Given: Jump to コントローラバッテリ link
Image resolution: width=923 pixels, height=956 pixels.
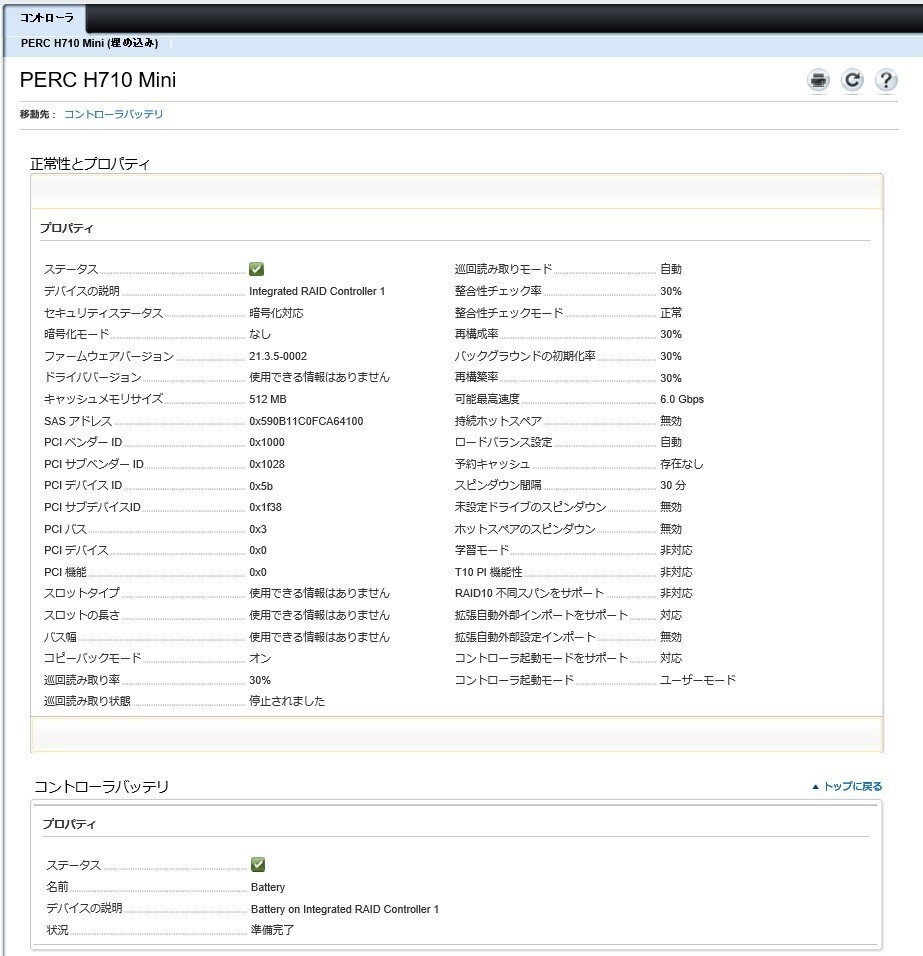Looking at the screenshot, I should [113, 114].
